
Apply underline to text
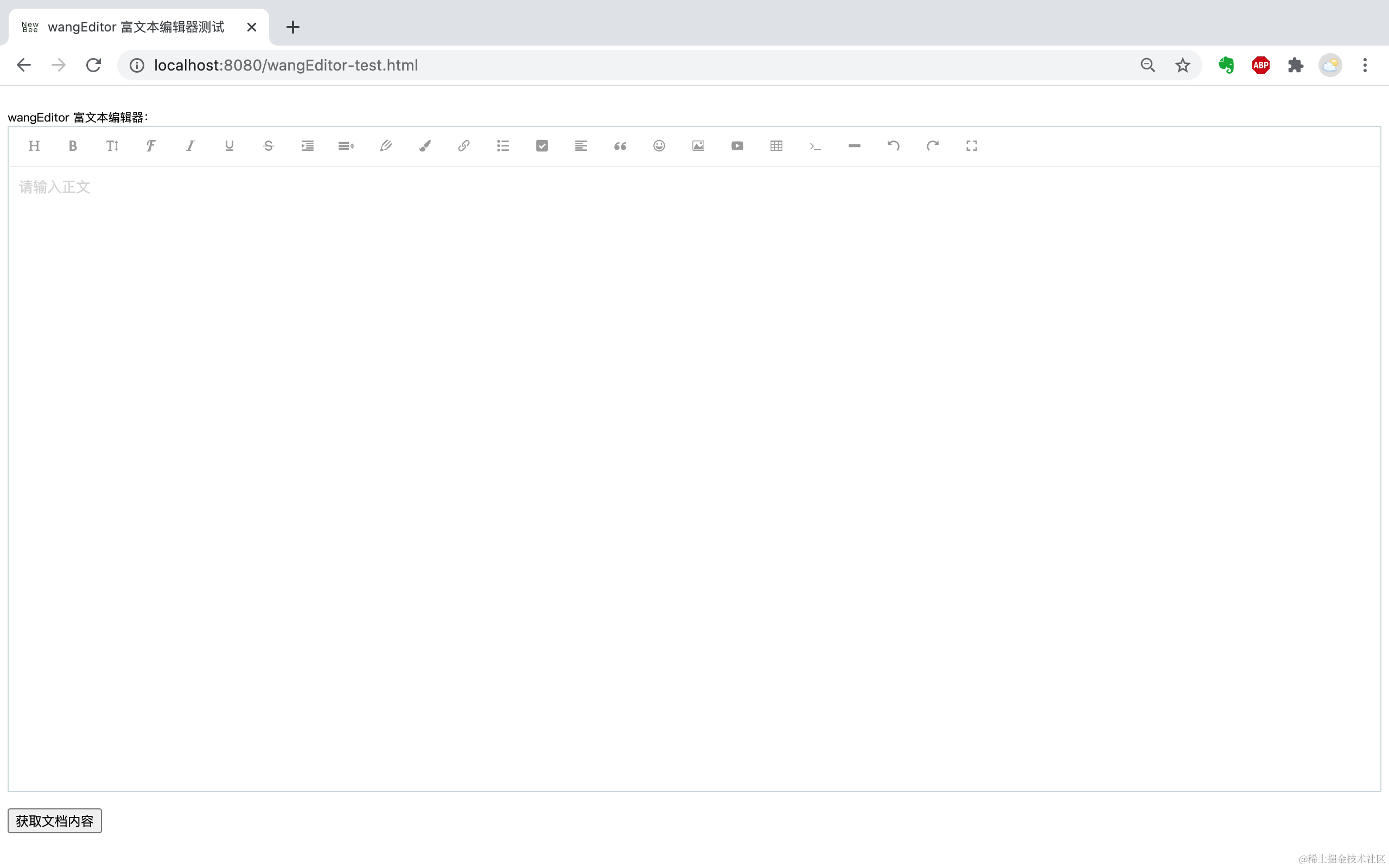point(229,145)
